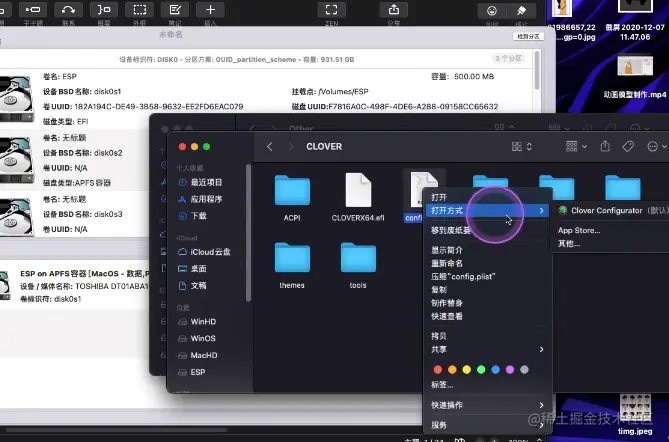Expand the 打开方式 submenu
This screenshot has width=669, height=442.
pos(487,210)
